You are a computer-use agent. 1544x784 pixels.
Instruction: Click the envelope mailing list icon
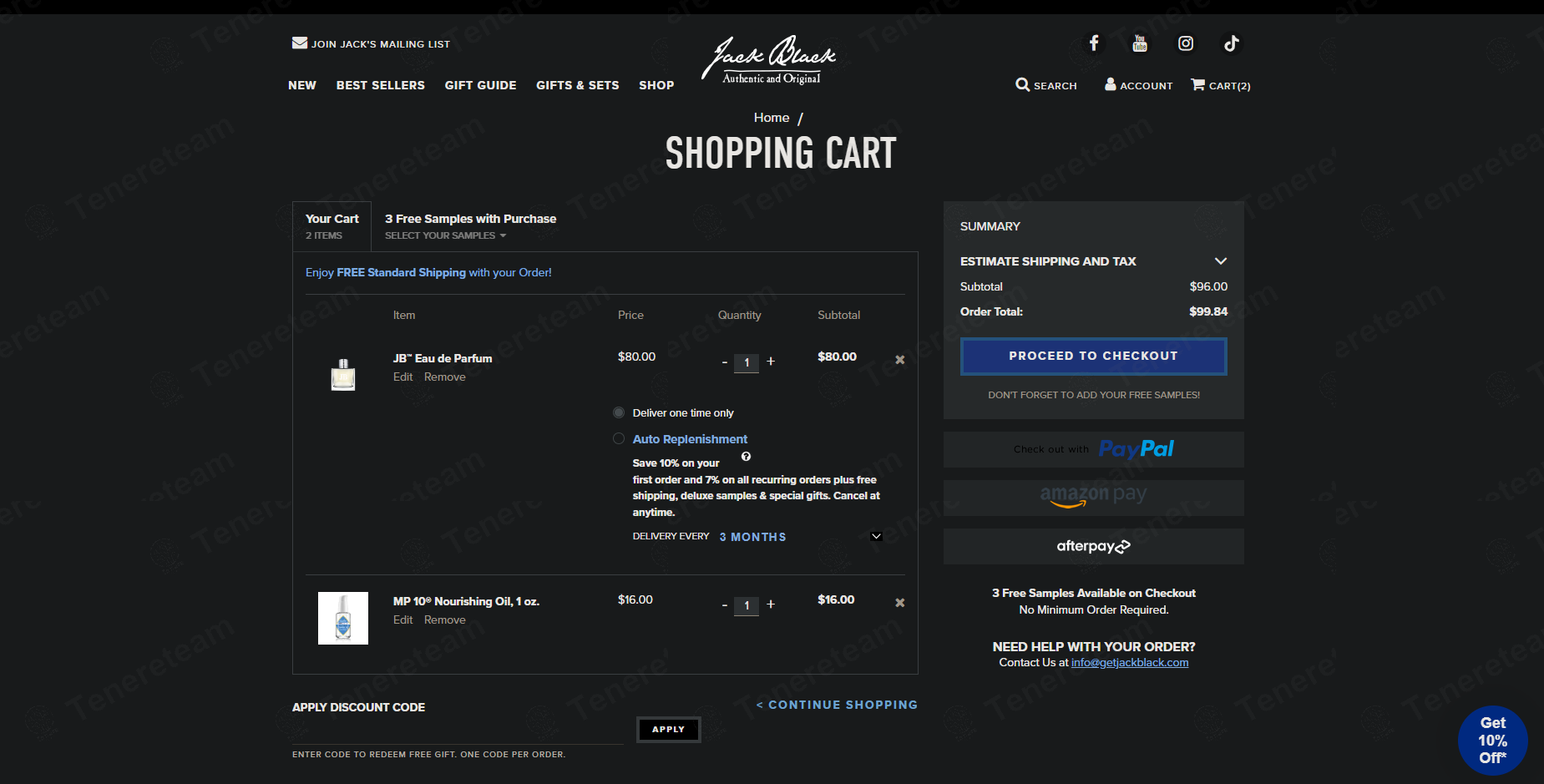300,43
